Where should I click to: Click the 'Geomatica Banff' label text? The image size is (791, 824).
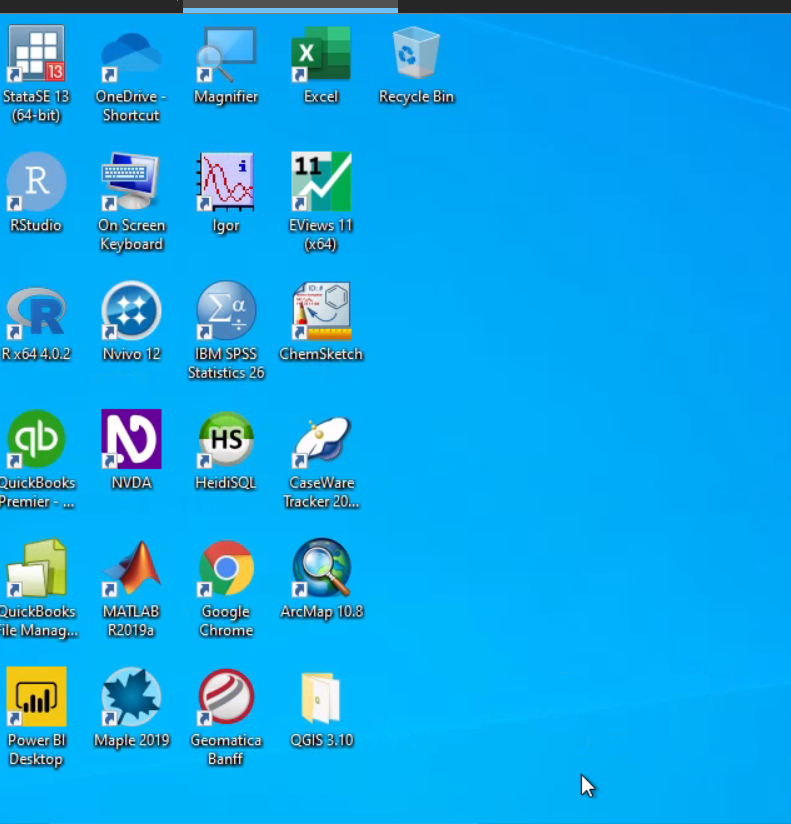[x=226, y=749]
